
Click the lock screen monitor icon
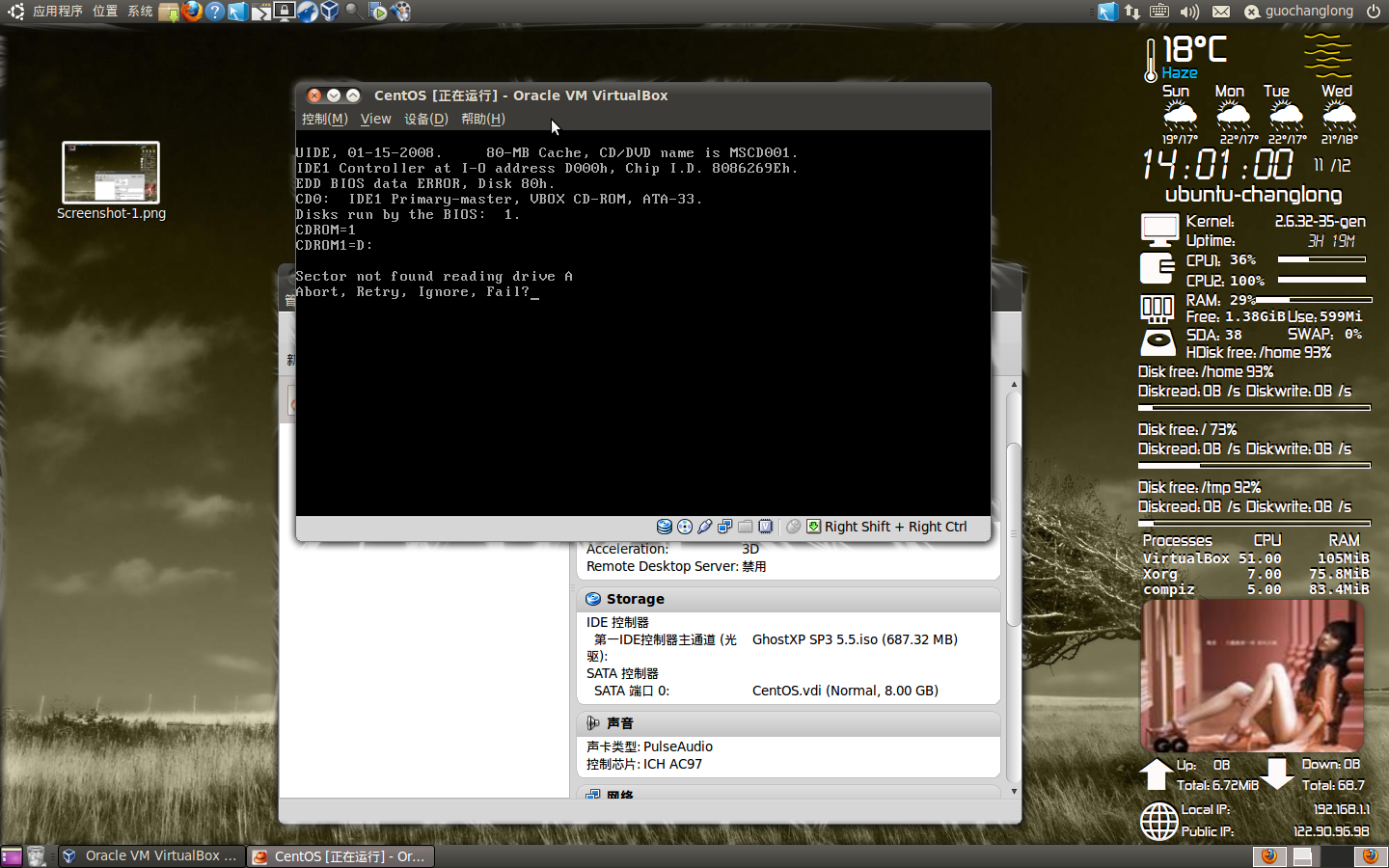click(x=285, y=12)
